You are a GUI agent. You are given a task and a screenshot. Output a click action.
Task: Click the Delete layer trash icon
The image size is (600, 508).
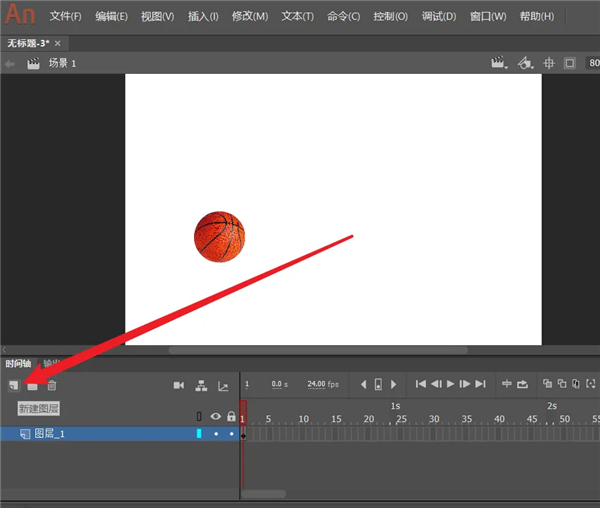click(52, 385)
